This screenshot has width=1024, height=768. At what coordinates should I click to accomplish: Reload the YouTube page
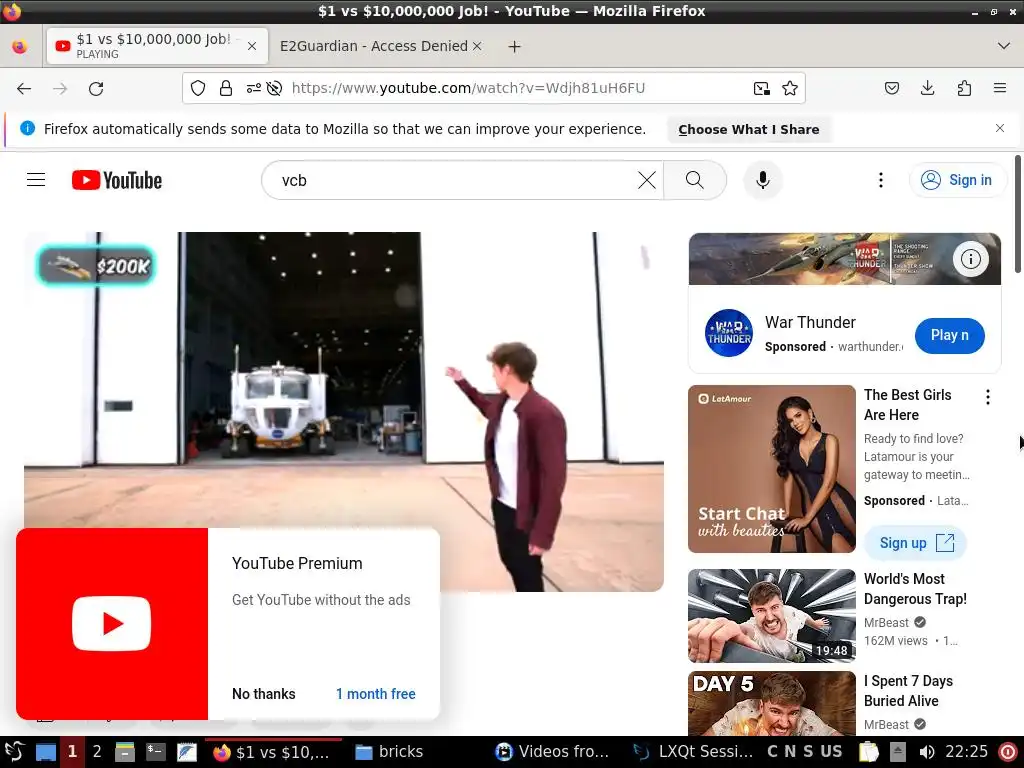(x=96, y=89)
